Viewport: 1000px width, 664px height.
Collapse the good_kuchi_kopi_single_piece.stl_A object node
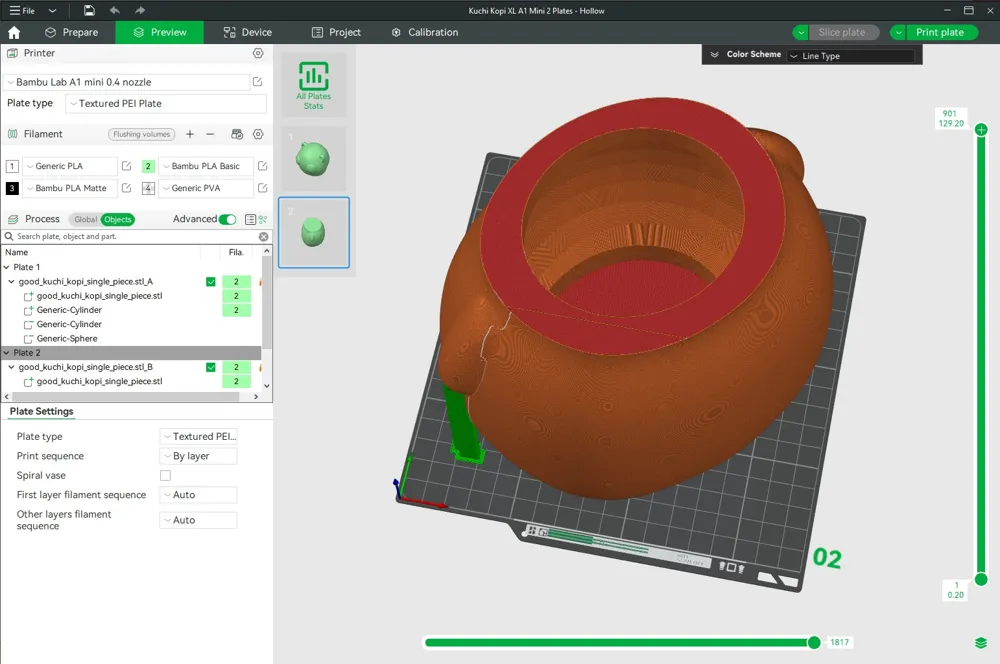pyautogui.click(x=11, y=281)
